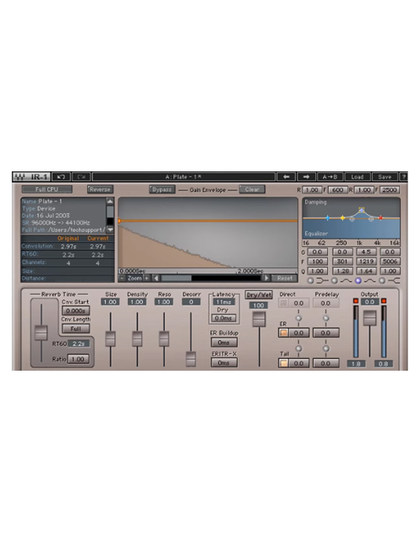
Task: Open the Cnv Length Full selector
Action: [76, 329]
